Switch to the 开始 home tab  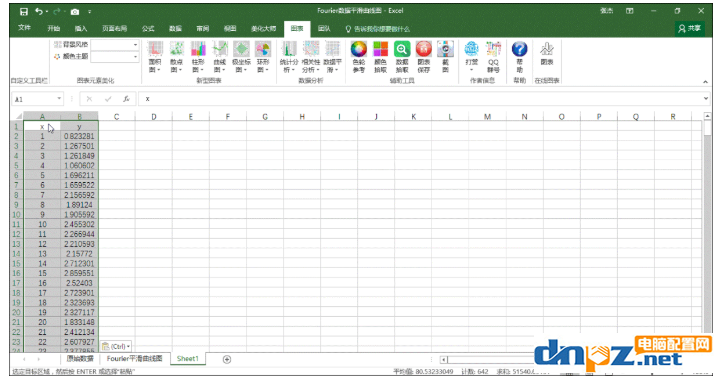pyautogui.click(x=54, y=28)
